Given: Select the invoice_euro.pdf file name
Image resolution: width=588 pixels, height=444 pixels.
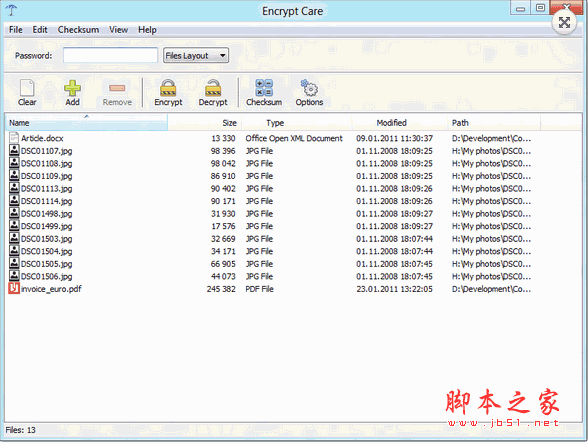Looking at the screenshot, I should coord(51,289).
